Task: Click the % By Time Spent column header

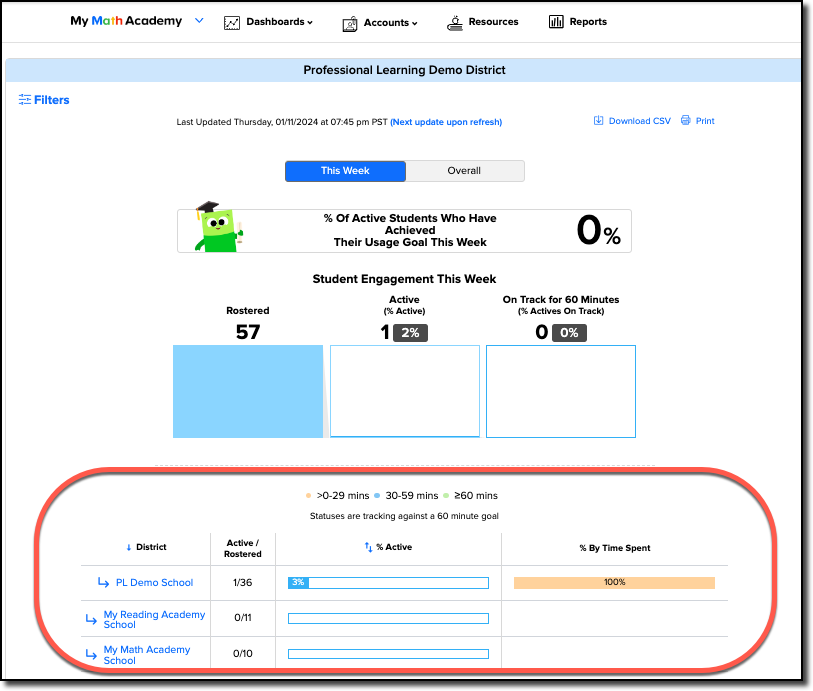Action: click(615, 548)
